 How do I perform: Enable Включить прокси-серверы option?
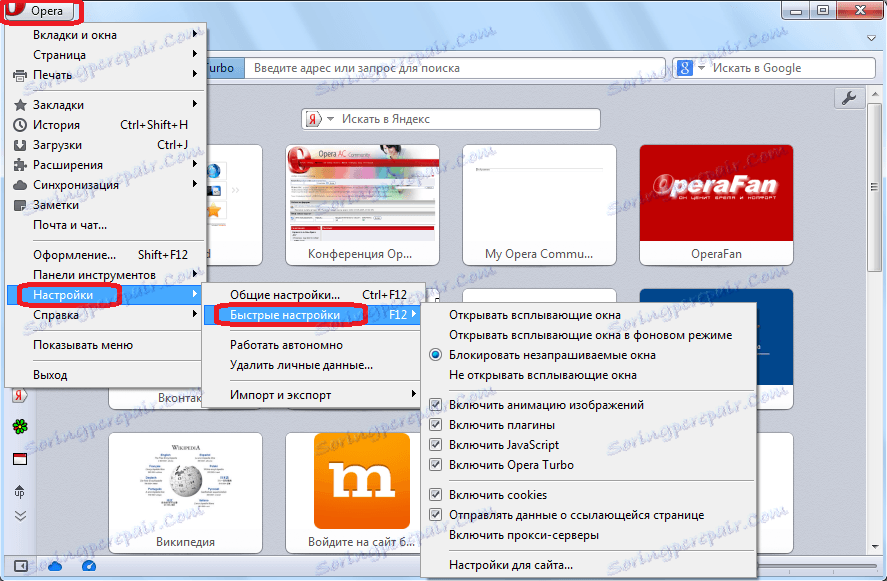588,535
